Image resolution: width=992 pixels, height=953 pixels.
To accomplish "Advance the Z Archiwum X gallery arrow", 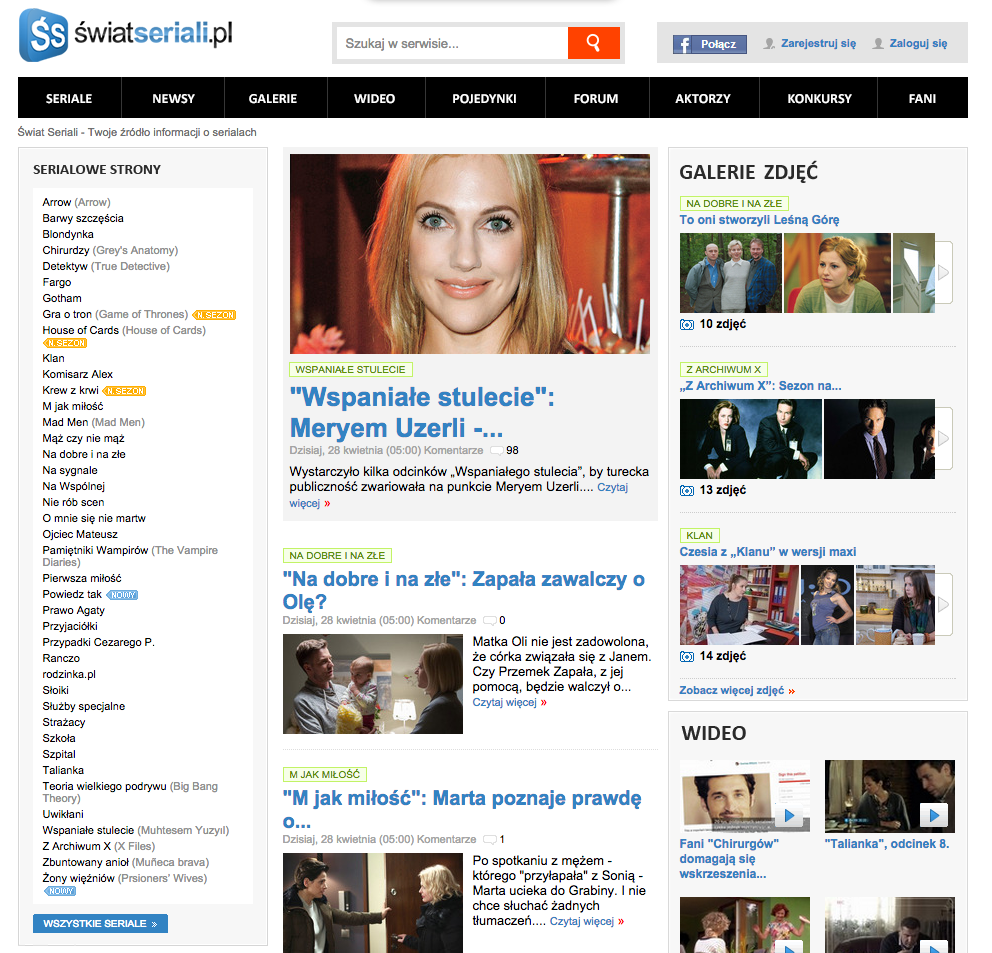I will click(943, 438).
